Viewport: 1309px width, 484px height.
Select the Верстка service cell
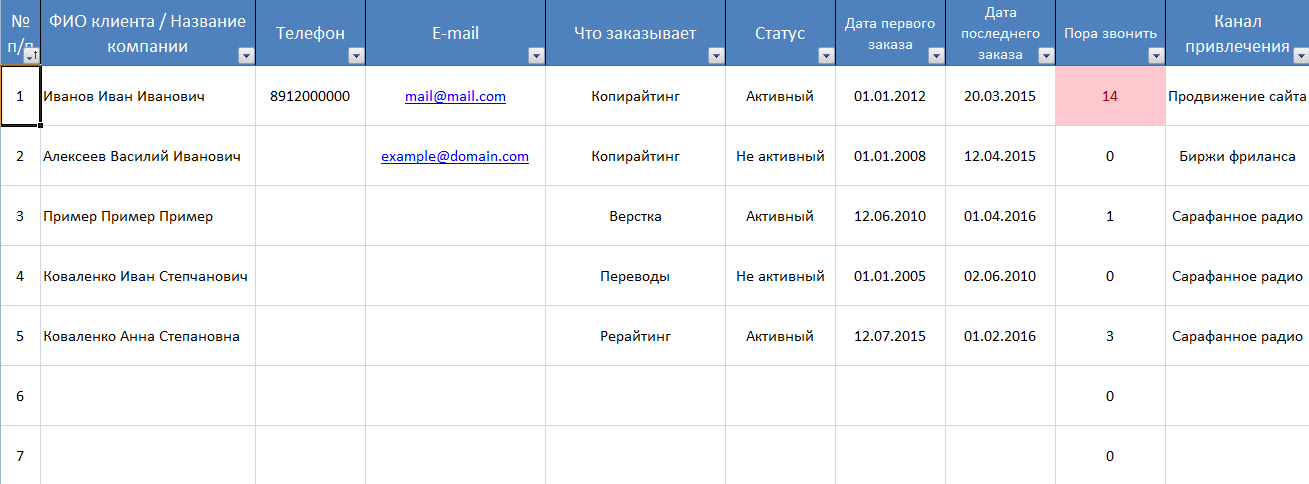(635, 217)
